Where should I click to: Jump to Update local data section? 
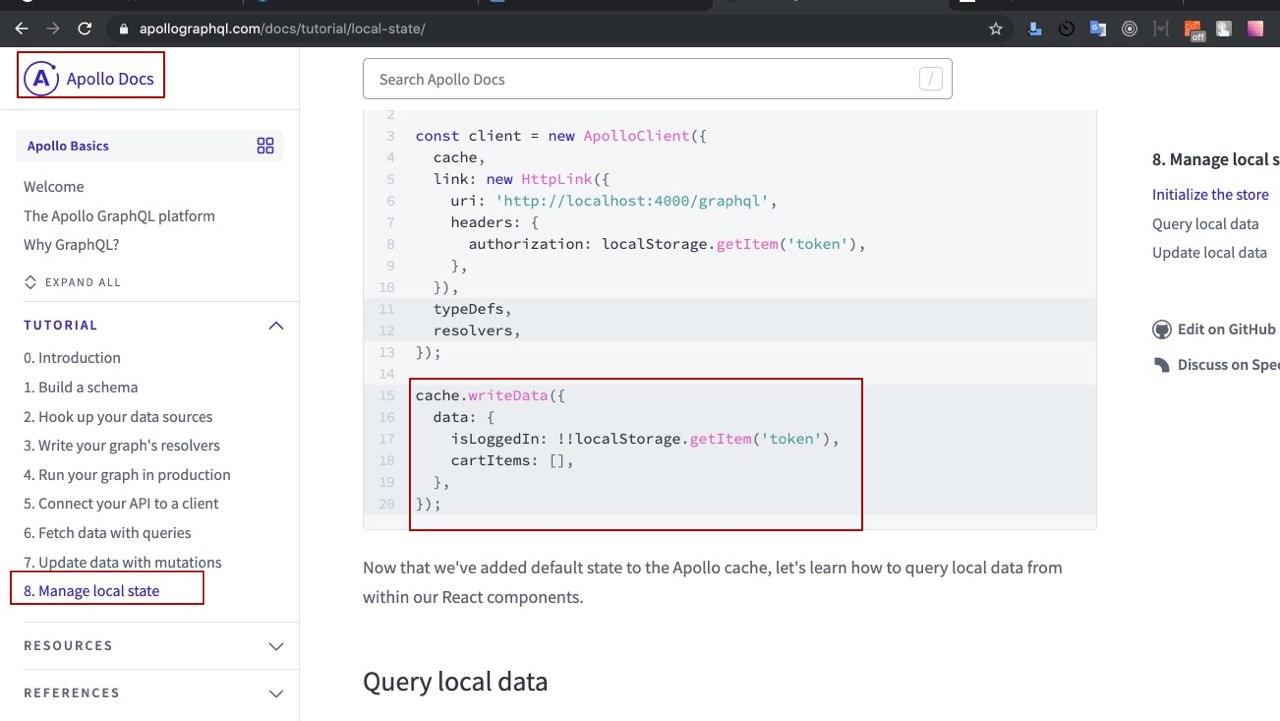pos(1209,253)
